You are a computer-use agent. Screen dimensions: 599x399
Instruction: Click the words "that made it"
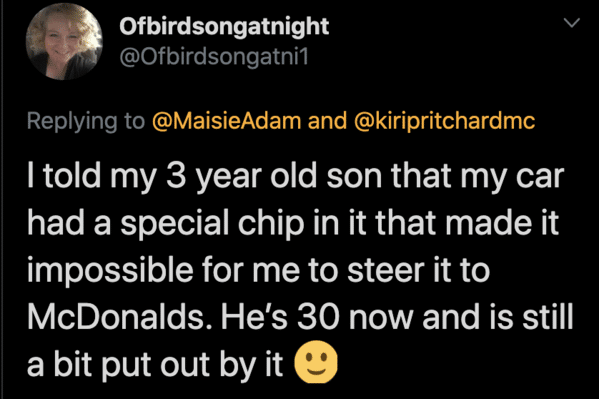[467, 223]
